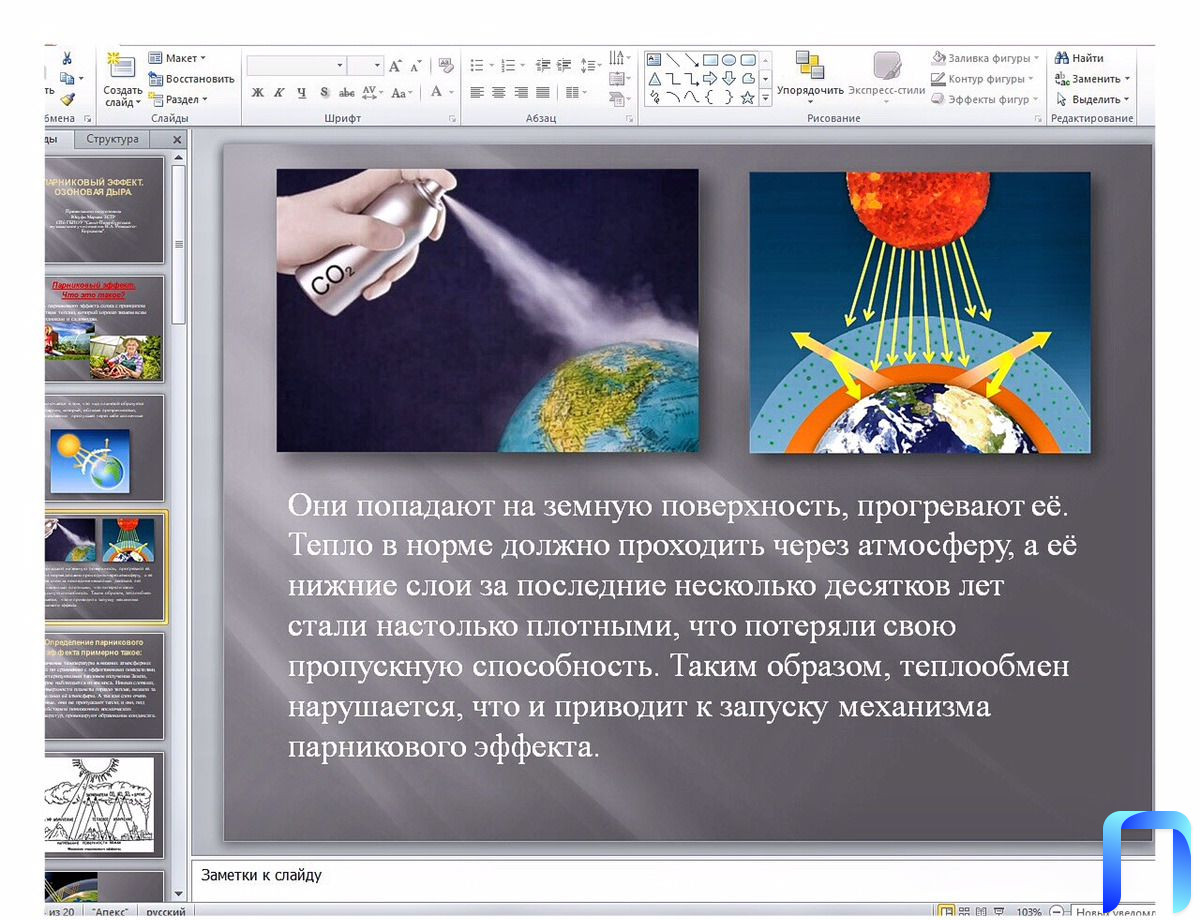Open the Numbering list dropdown
This screenshot has width=1200, height=920.
514,65
